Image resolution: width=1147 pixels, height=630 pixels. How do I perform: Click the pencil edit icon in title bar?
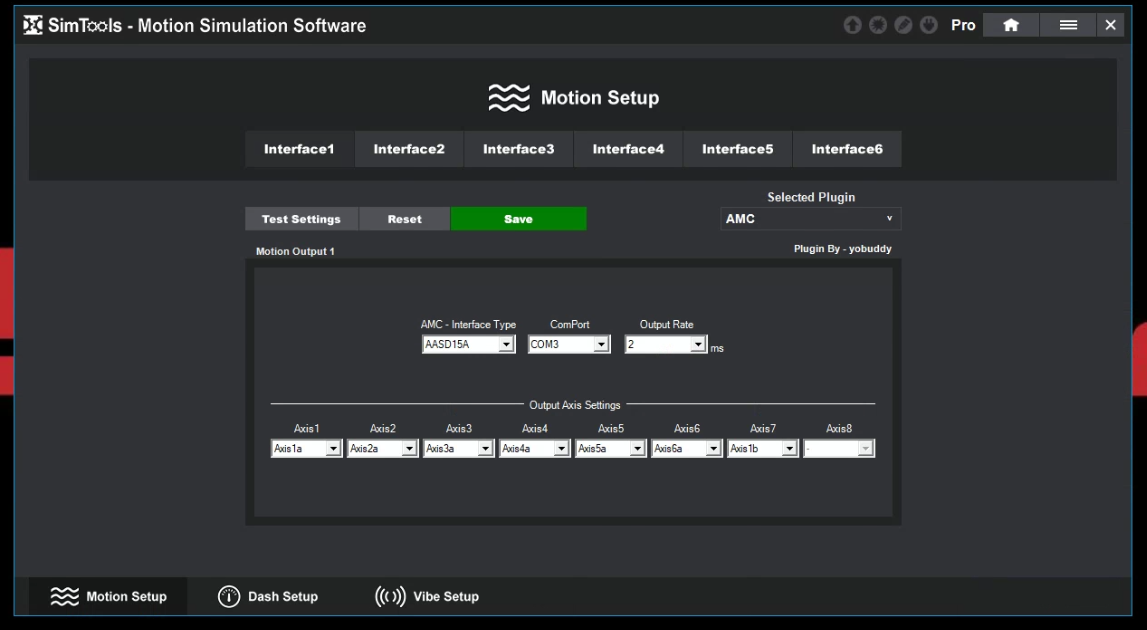tap(902, 25)
